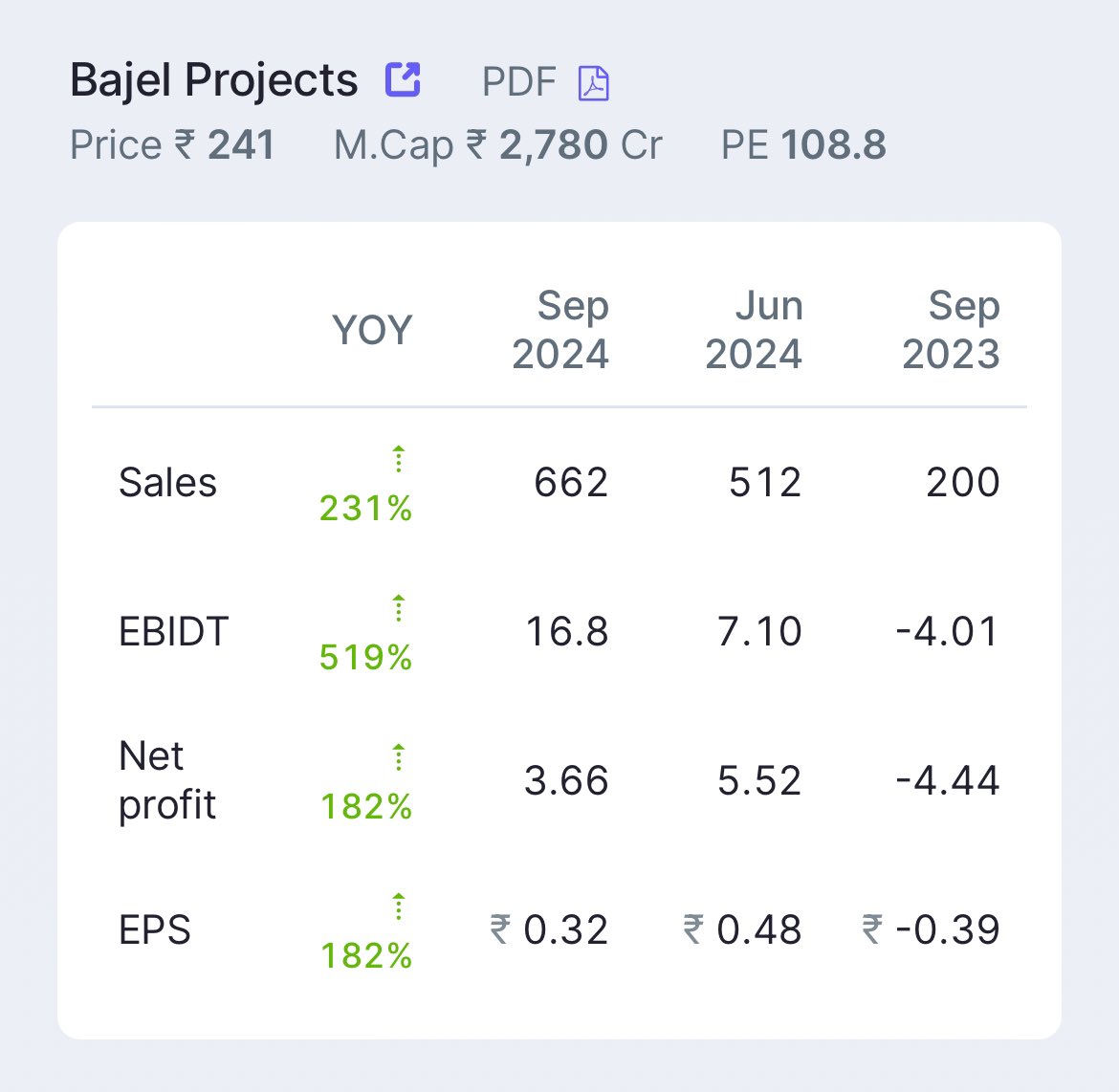Open Bajel Projects external link icon
Image resolution: width=1119 pixels, height=1092 pixels.
pos(403,80)
